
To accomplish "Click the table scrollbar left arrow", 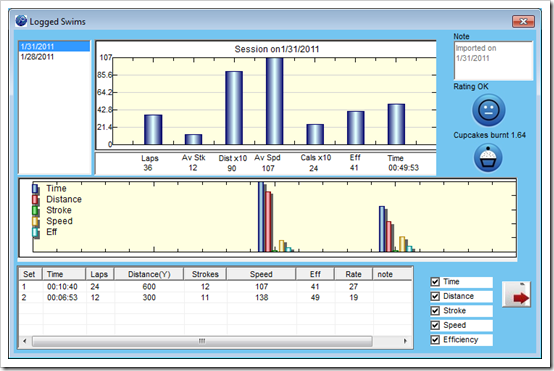I will pos(25,341).
